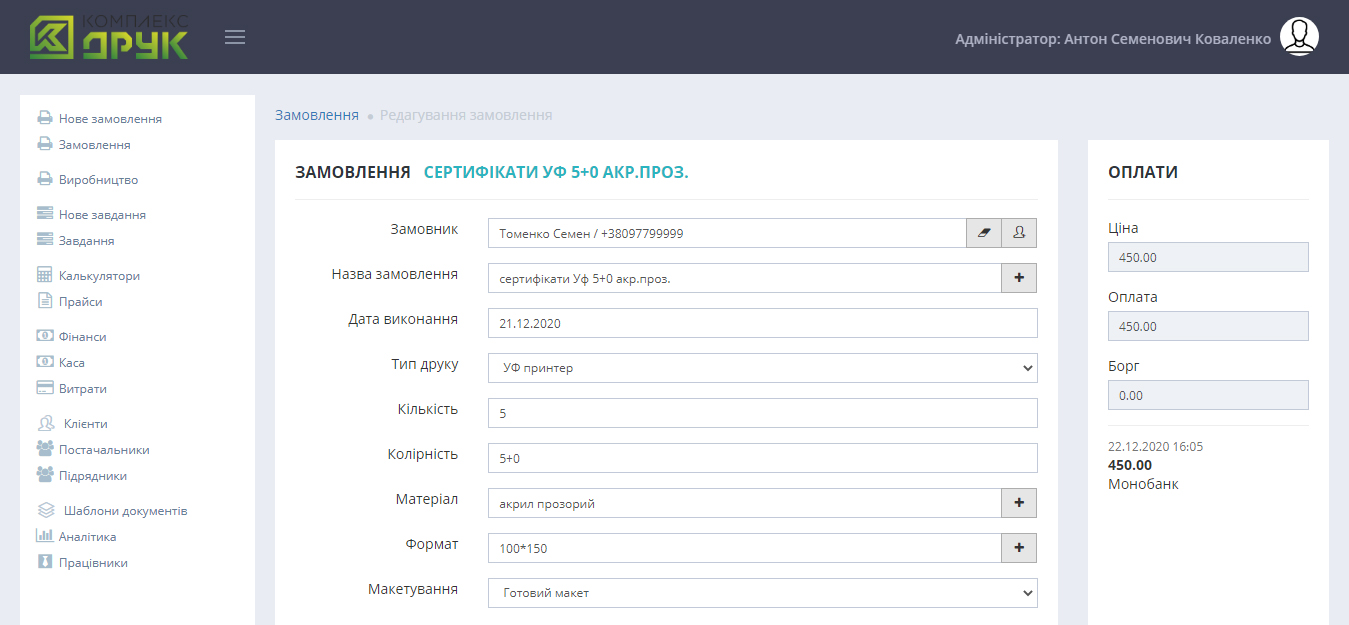Image resolution: width=1349 pixels, height=625 pixels.
Task: Open the administrator profile avatar
Action: [x=1299, y=37]
